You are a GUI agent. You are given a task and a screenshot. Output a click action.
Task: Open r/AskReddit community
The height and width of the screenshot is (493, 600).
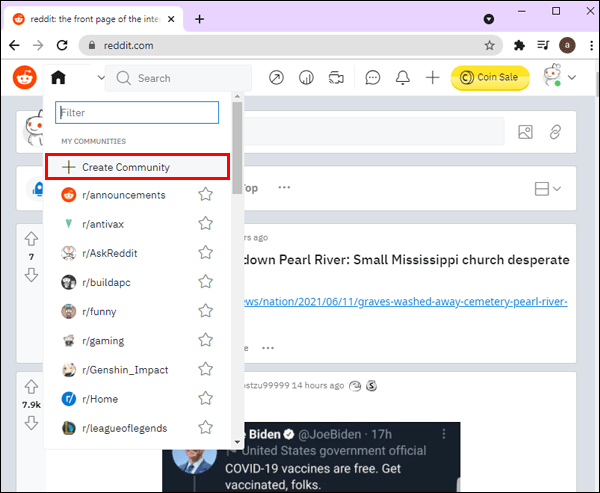coord(109,253)
